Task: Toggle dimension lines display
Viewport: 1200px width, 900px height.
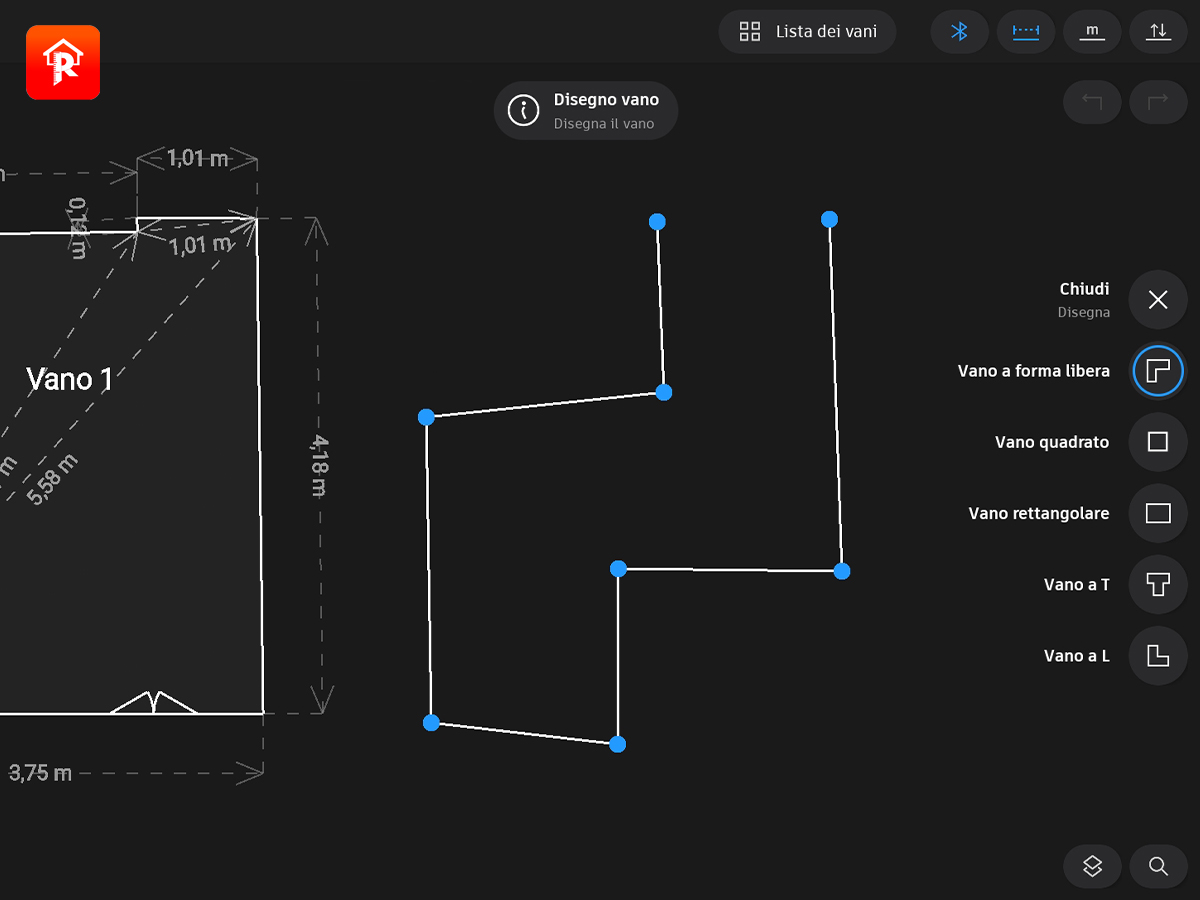Action: [1026, 31]
